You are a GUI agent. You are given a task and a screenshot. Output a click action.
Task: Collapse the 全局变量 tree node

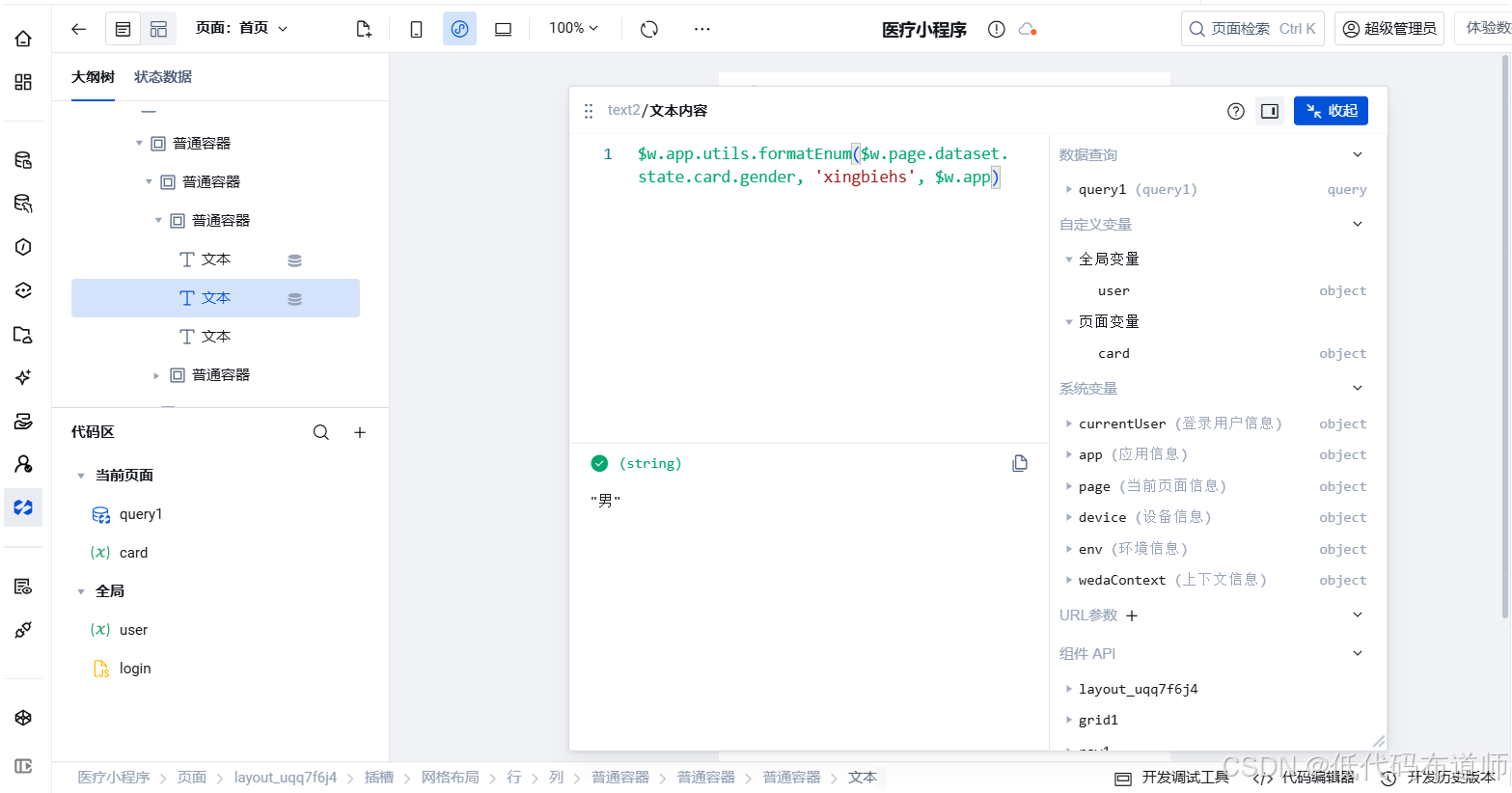tap(1069, 259)
